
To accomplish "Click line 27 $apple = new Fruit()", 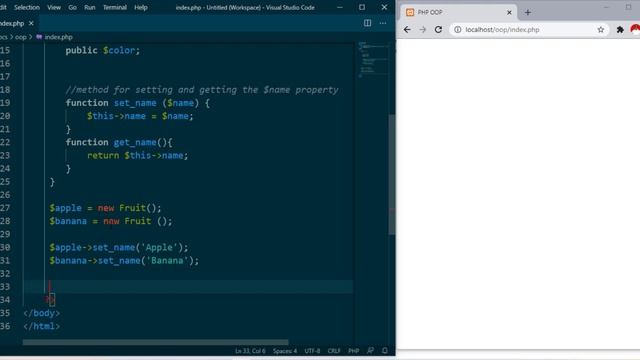I will (105, 208).
